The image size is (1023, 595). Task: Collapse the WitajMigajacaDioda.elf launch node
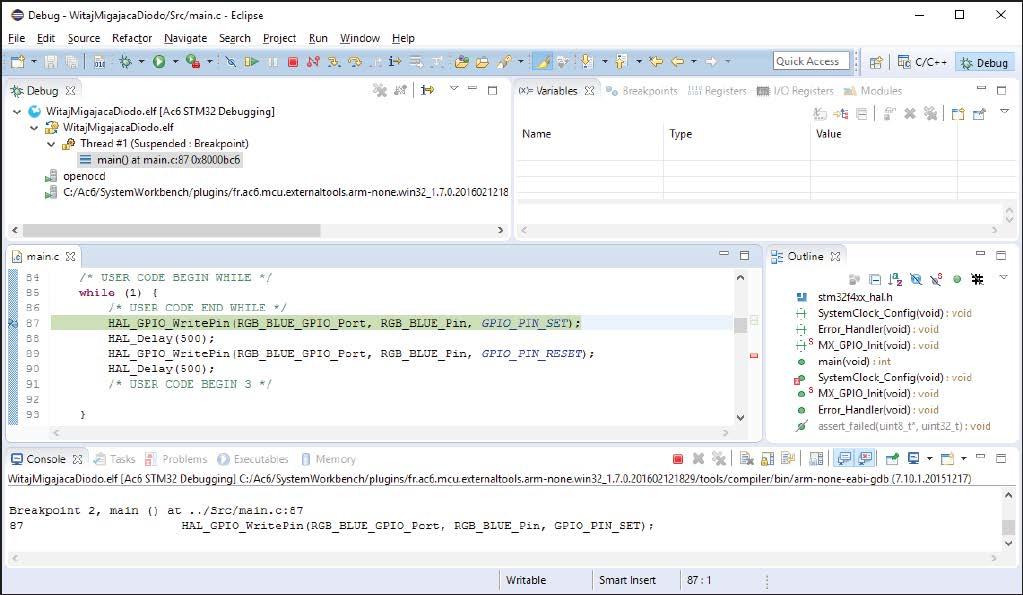tap(18, 112)
